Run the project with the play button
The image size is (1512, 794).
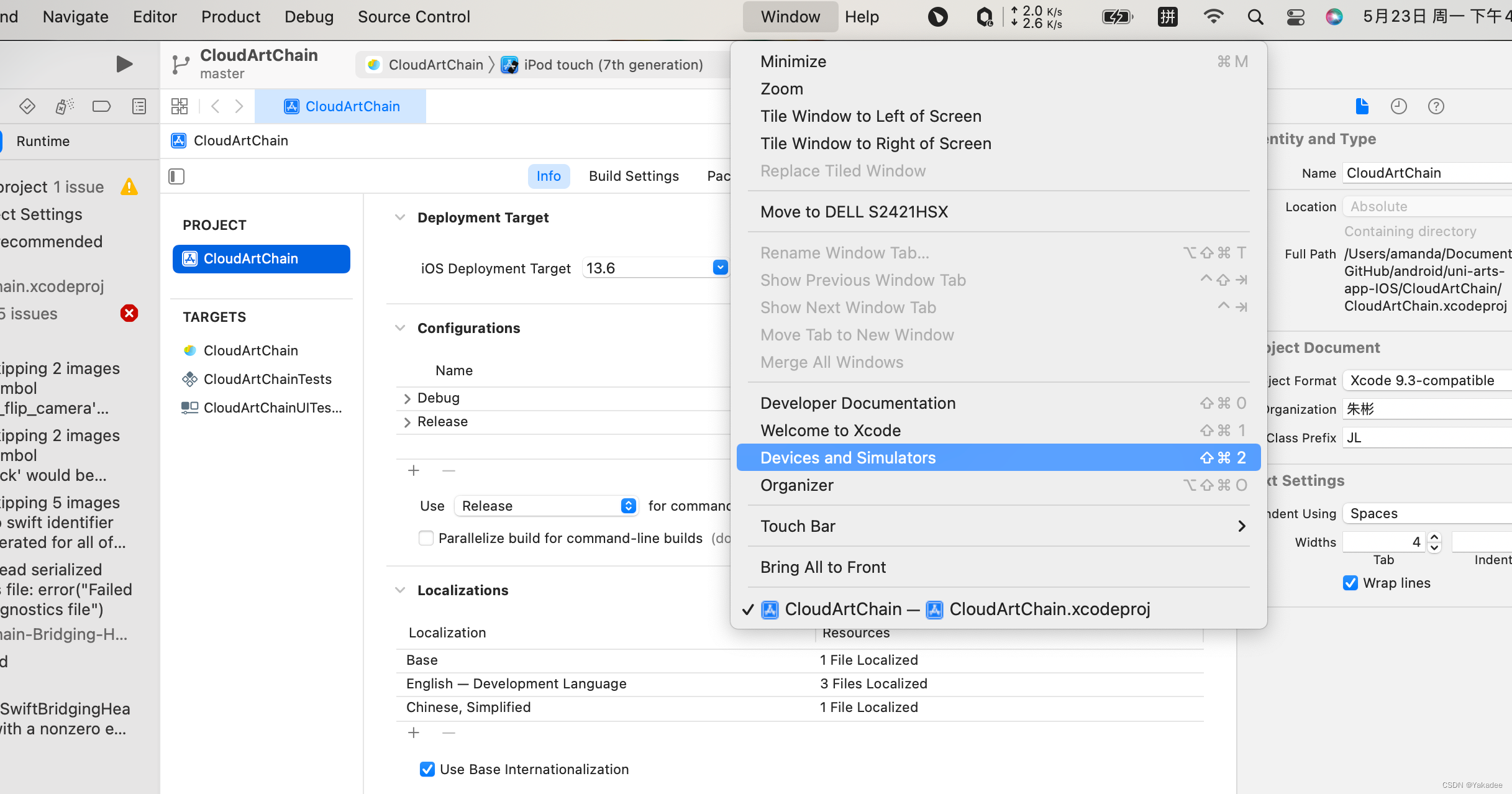point(124,63)
